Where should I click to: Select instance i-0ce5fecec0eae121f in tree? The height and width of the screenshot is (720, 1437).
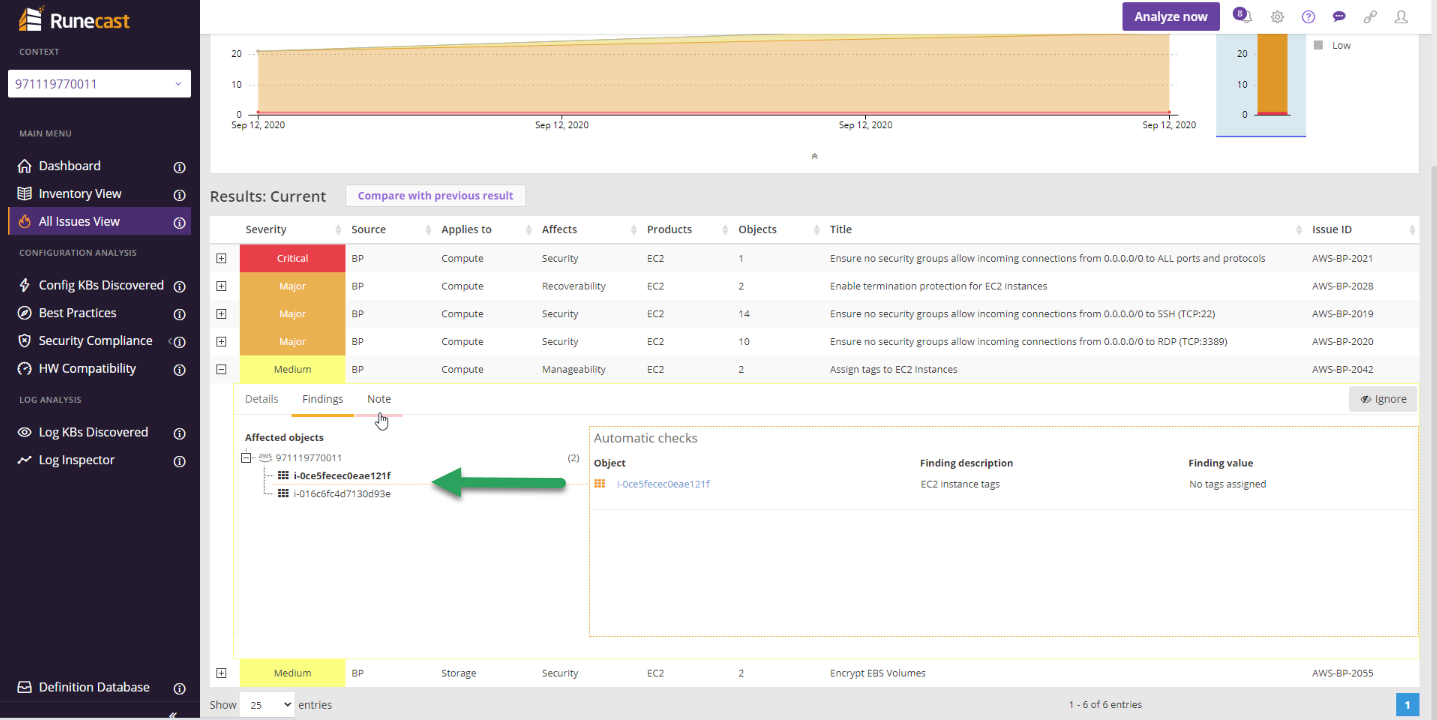[342, 476]
